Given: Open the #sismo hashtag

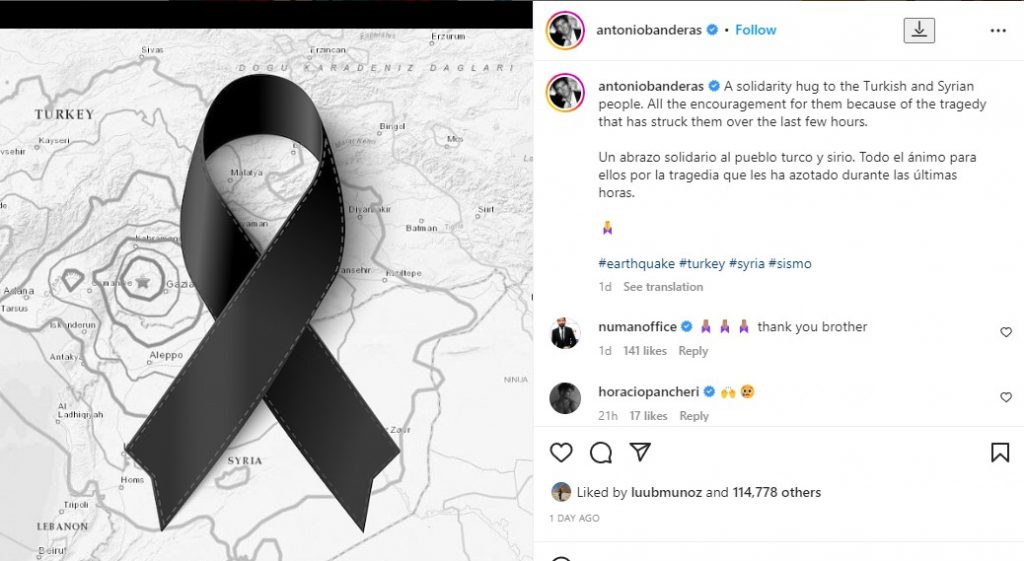Looking at the screenshot, I should [x=790, y=264].
